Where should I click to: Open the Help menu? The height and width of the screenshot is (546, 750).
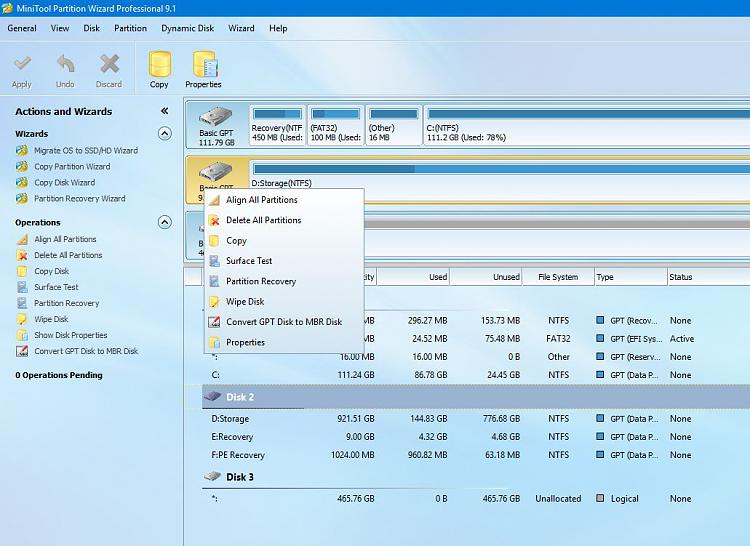(x=278, y=28)
